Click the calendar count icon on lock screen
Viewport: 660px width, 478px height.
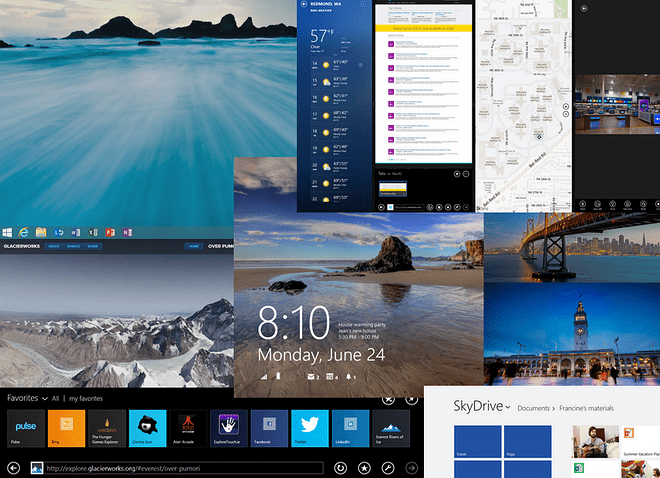coord(332,377)
